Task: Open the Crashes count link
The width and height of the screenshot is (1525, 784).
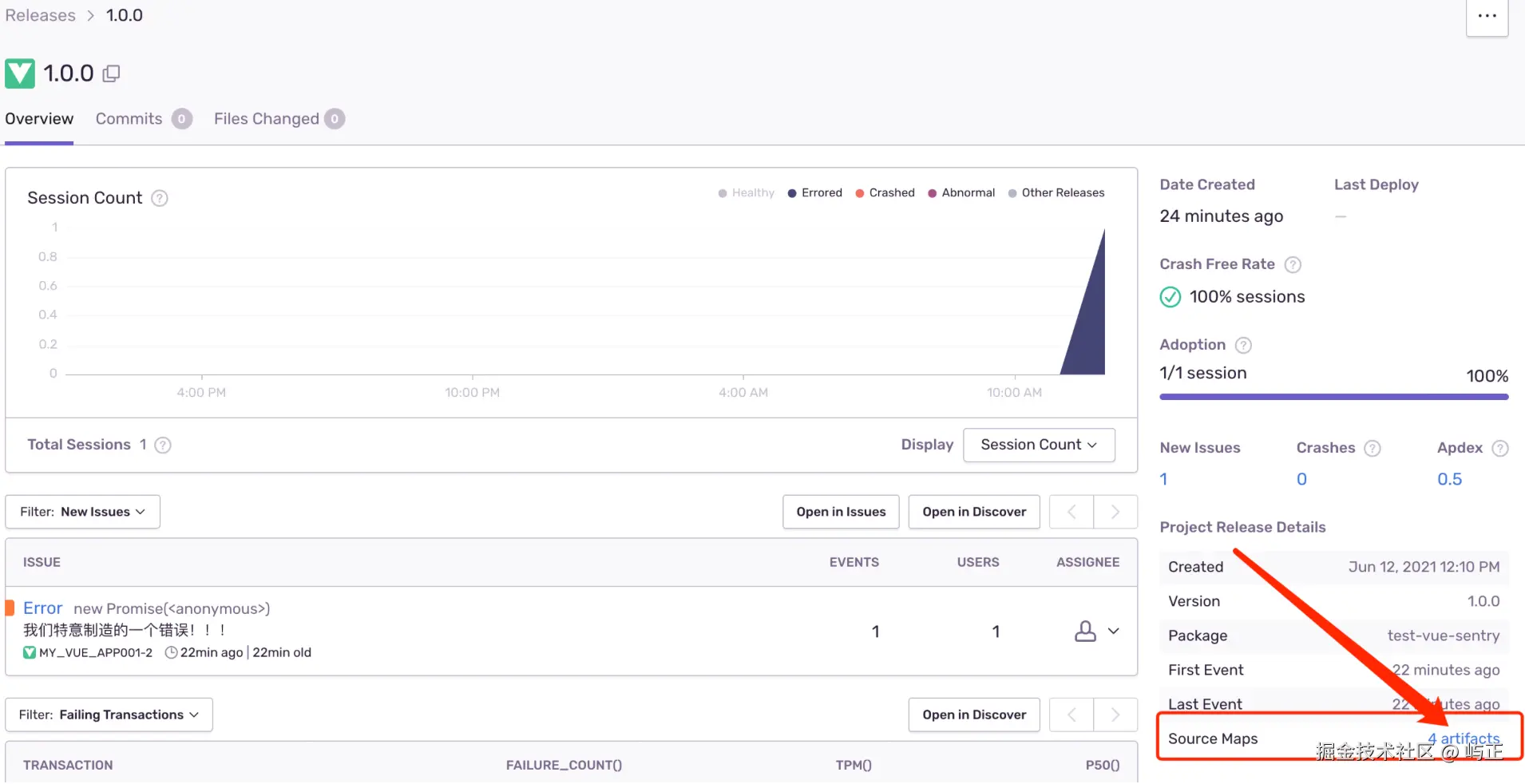Action: [1301, 479]
